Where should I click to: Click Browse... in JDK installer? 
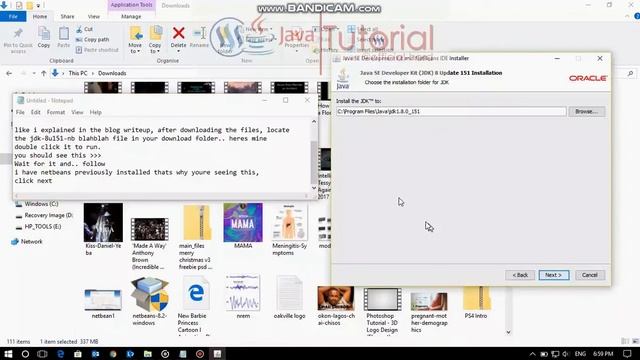point(587,111)
